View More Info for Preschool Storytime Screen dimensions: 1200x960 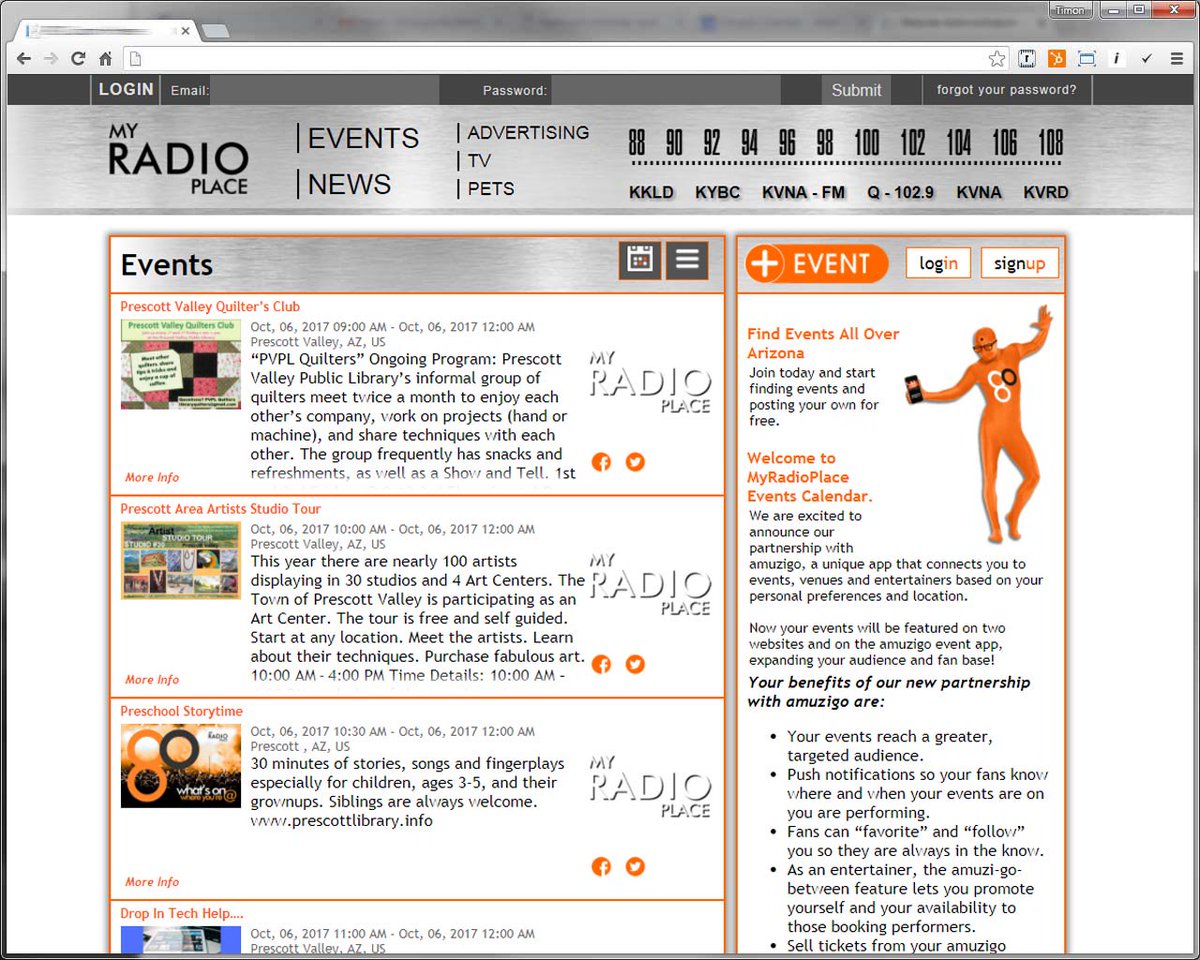pyautogui.click(x=152, y=882)
